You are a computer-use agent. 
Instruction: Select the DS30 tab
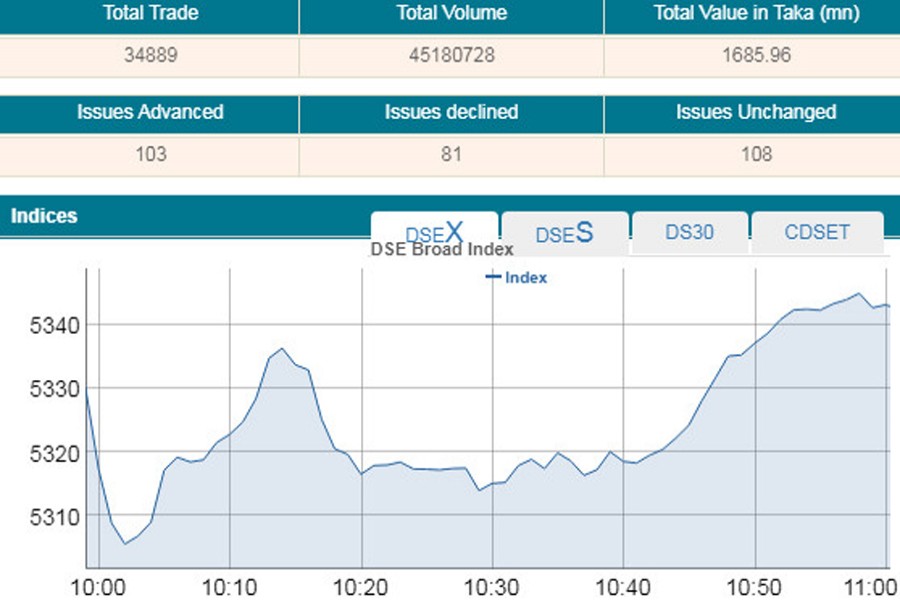tap(689, 232)
